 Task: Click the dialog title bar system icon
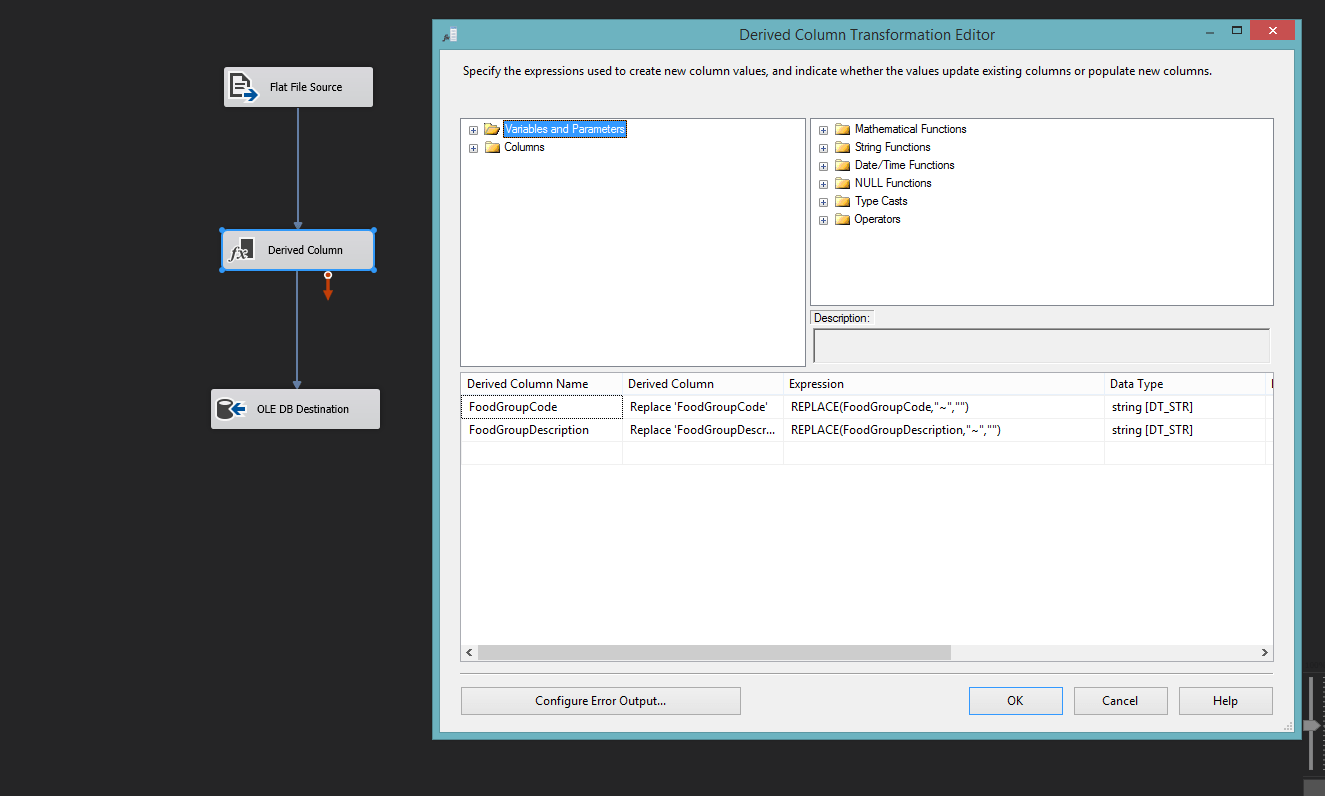click(450, 35)
